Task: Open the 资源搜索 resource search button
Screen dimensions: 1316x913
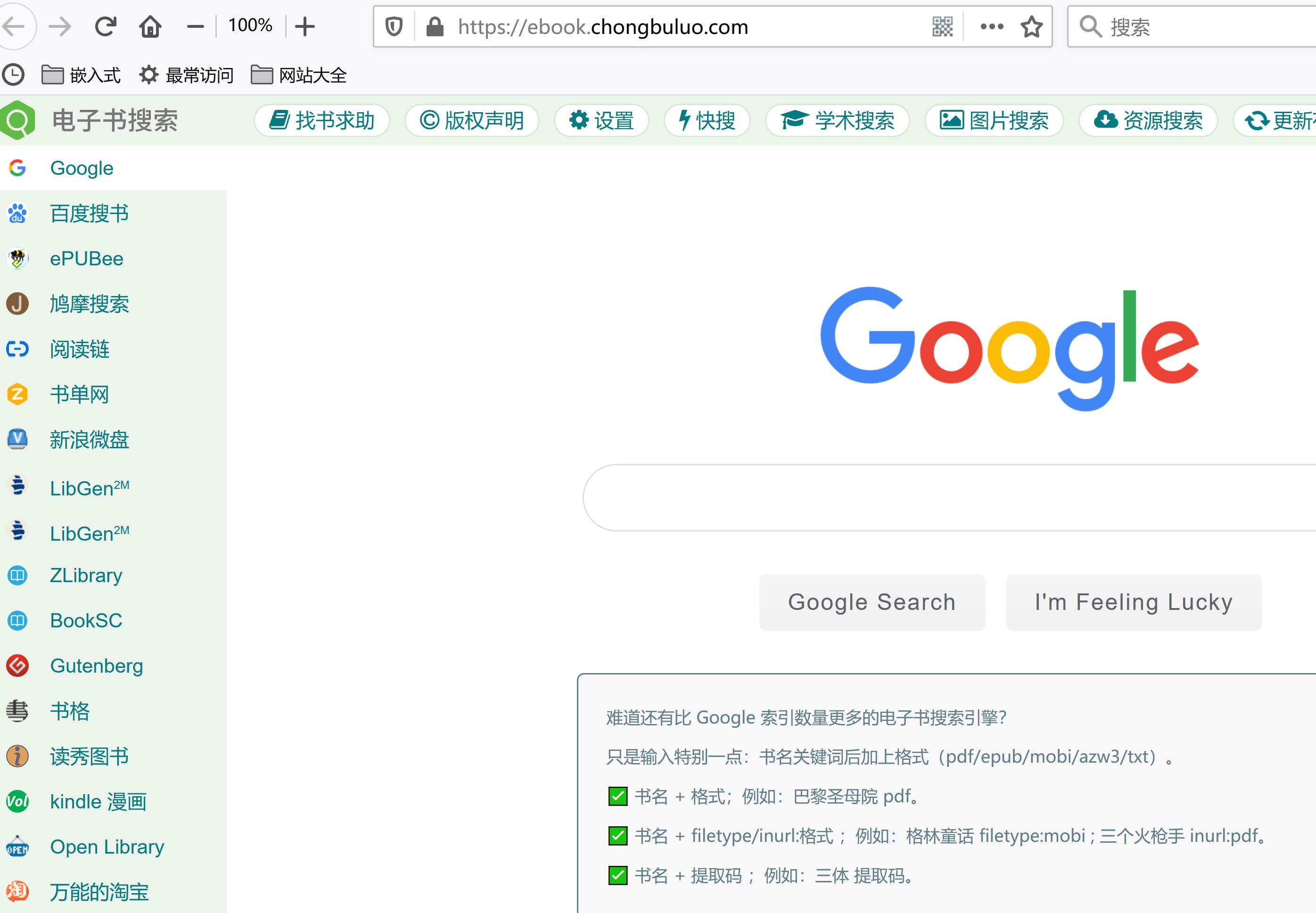Action: tap(1148, 121)
